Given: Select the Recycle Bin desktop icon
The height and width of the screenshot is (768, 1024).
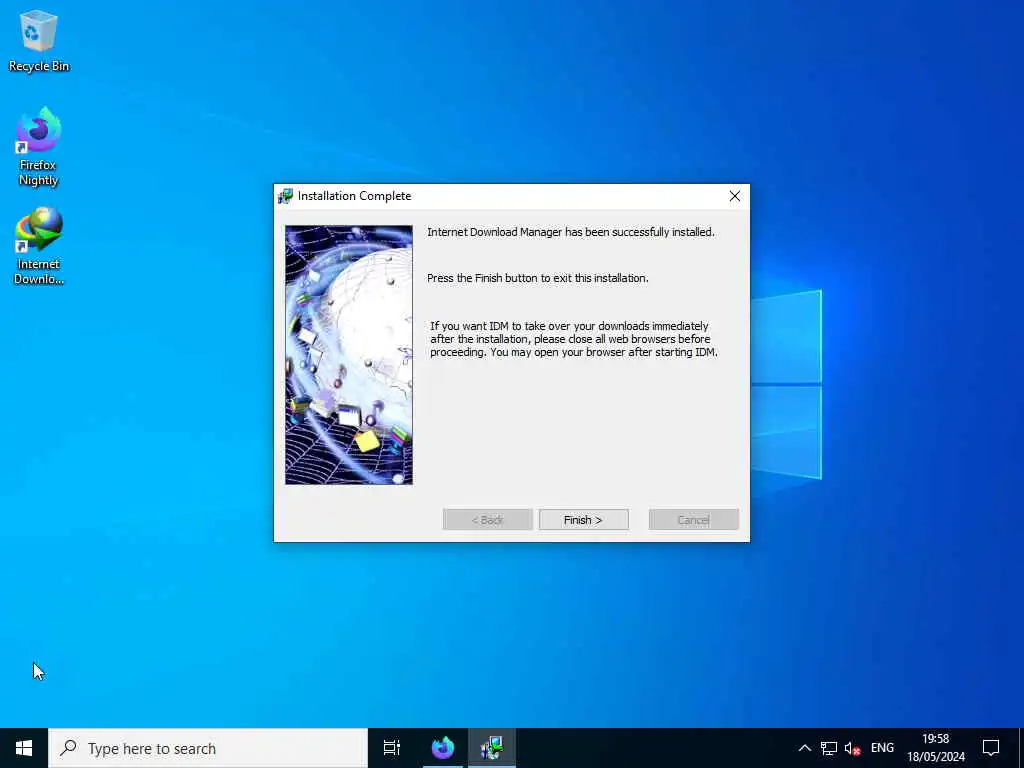Looking at the screenshot, I should (x=39, y=41).
